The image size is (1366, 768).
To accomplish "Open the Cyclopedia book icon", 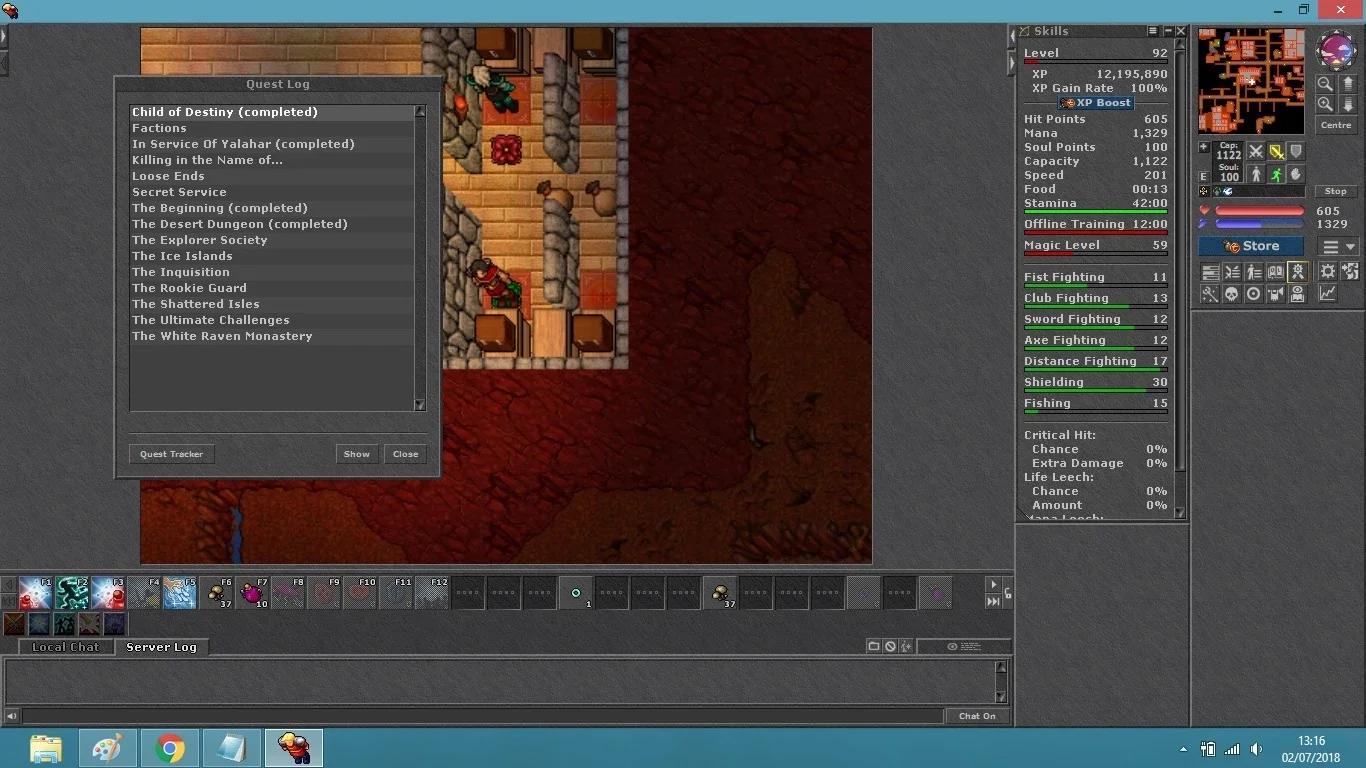I will tap(1276, 272).
